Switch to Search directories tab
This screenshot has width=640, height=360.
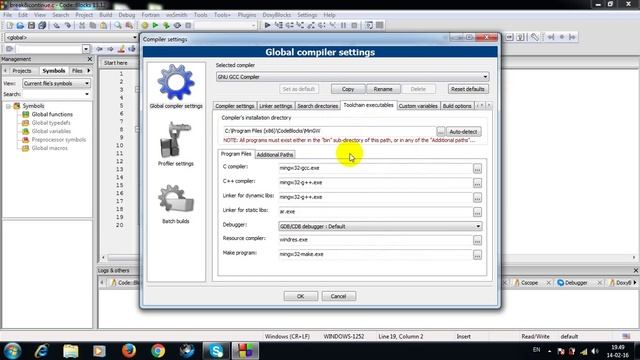tap(318, 106)
